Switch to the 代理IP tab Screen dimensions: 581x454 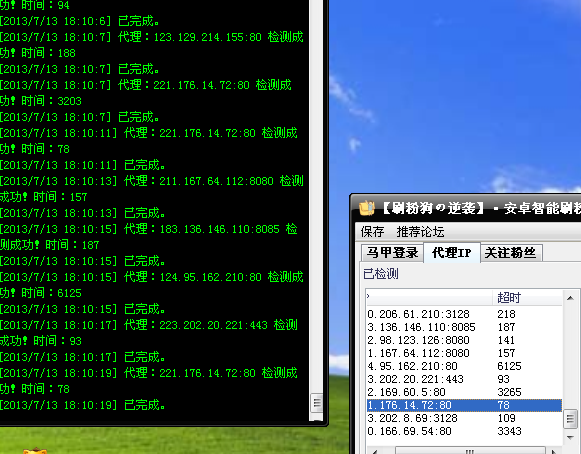452,253
